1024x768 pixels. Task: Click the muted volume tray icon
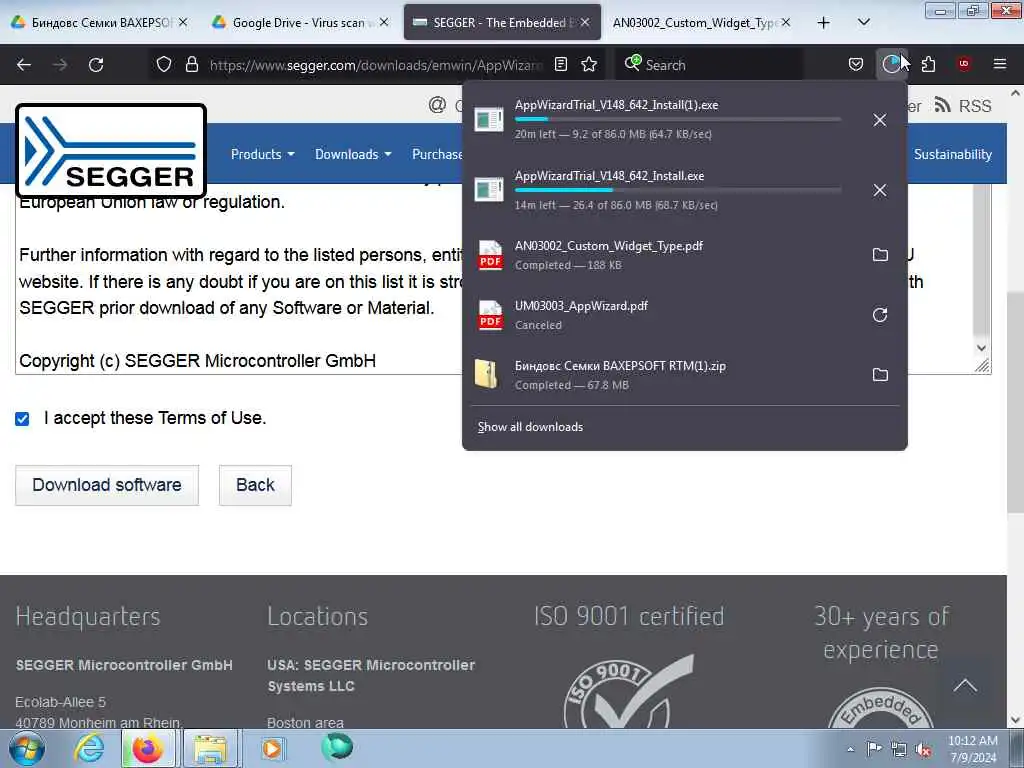923,749
